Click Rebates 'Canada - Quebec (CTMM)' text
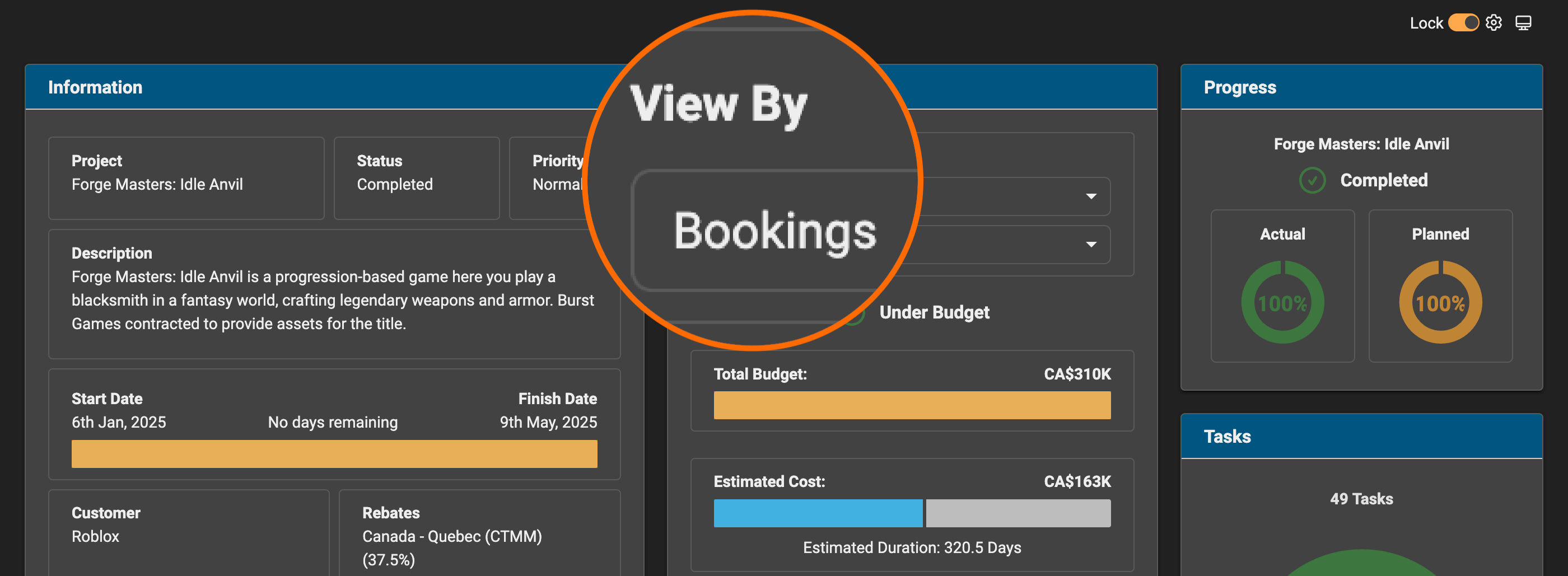Image resolution: width=1568 pixels, height=576 pixels. point(452,536)
